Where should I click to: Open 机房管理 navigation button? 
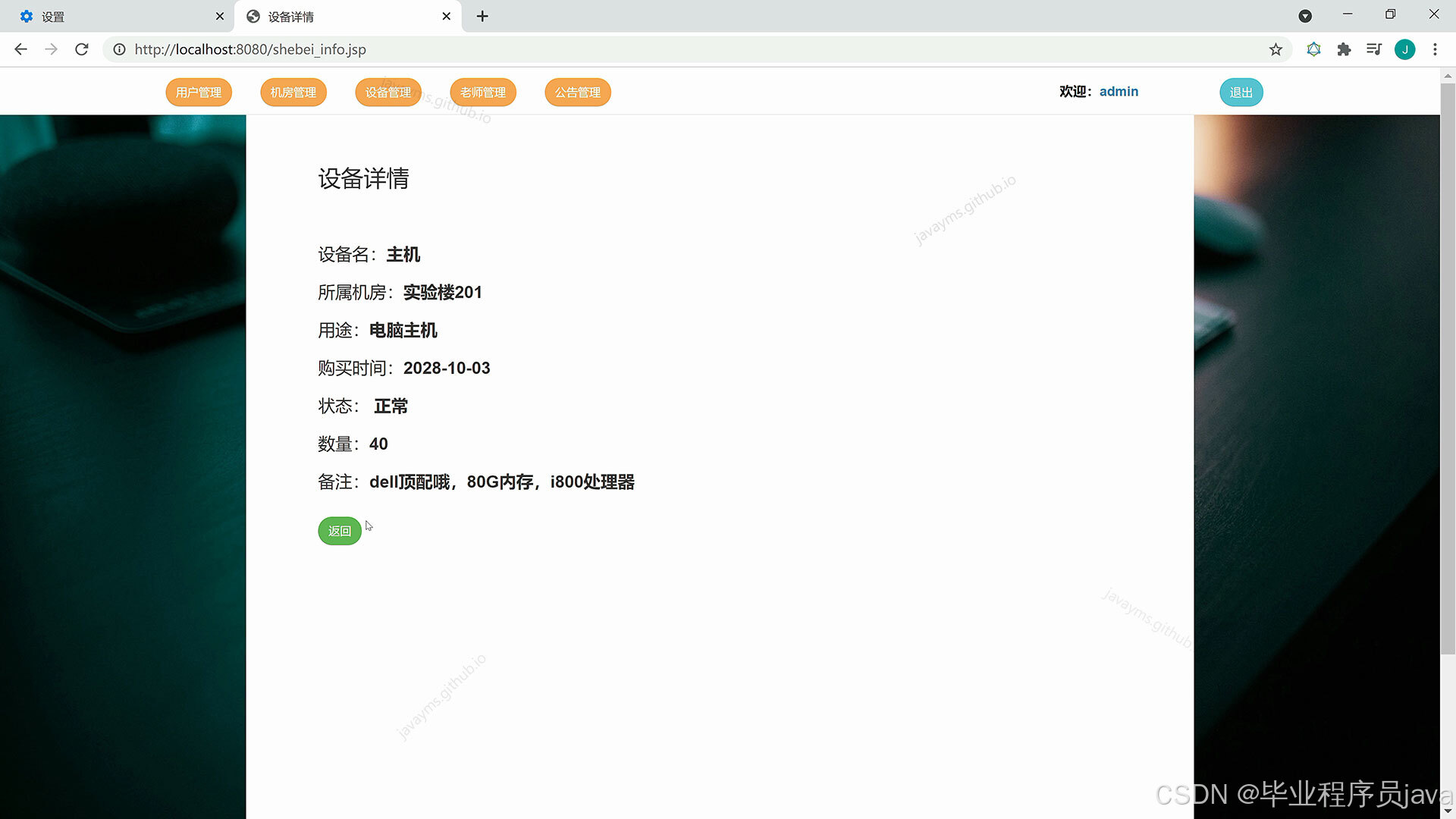[x=293, y=93]
